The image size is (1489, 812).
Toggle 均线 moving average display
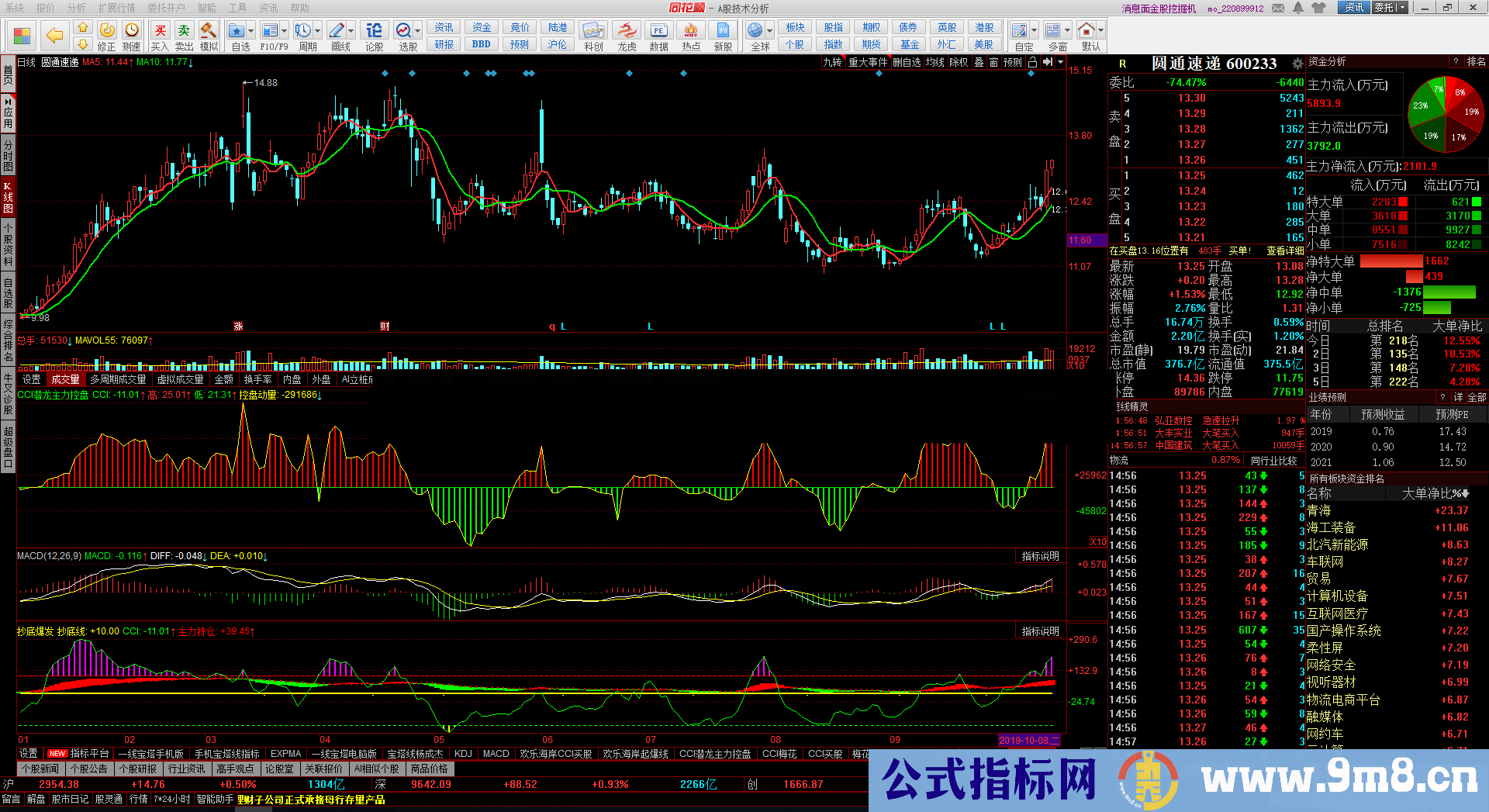(935, 62)
